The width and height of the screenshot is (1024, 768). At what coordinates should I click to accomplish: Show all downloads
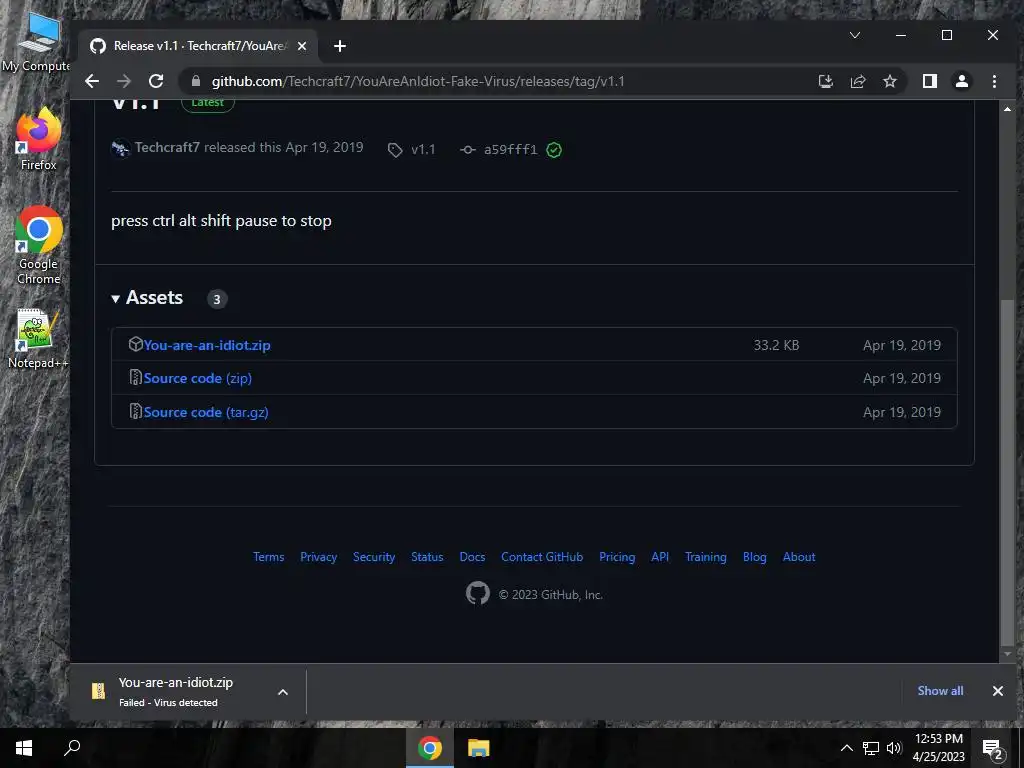940,690
